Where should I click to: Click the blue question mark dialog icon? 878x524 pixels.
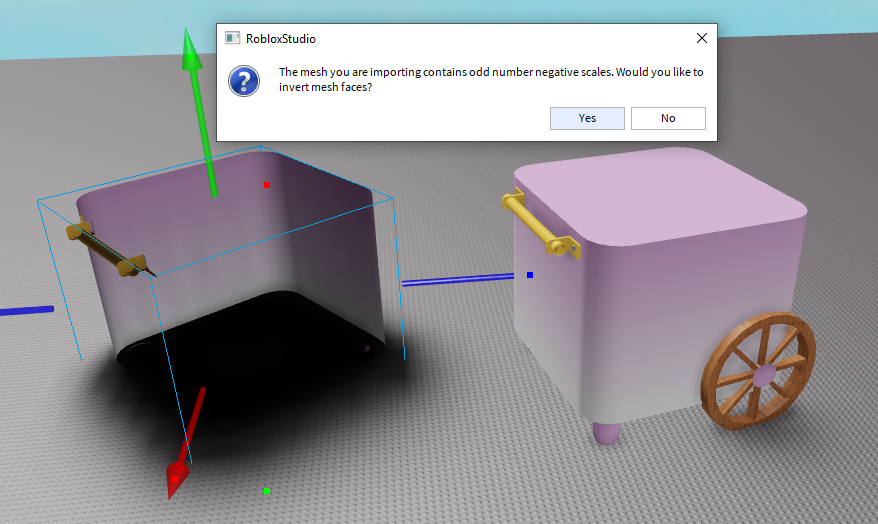[x=244, y=81]
